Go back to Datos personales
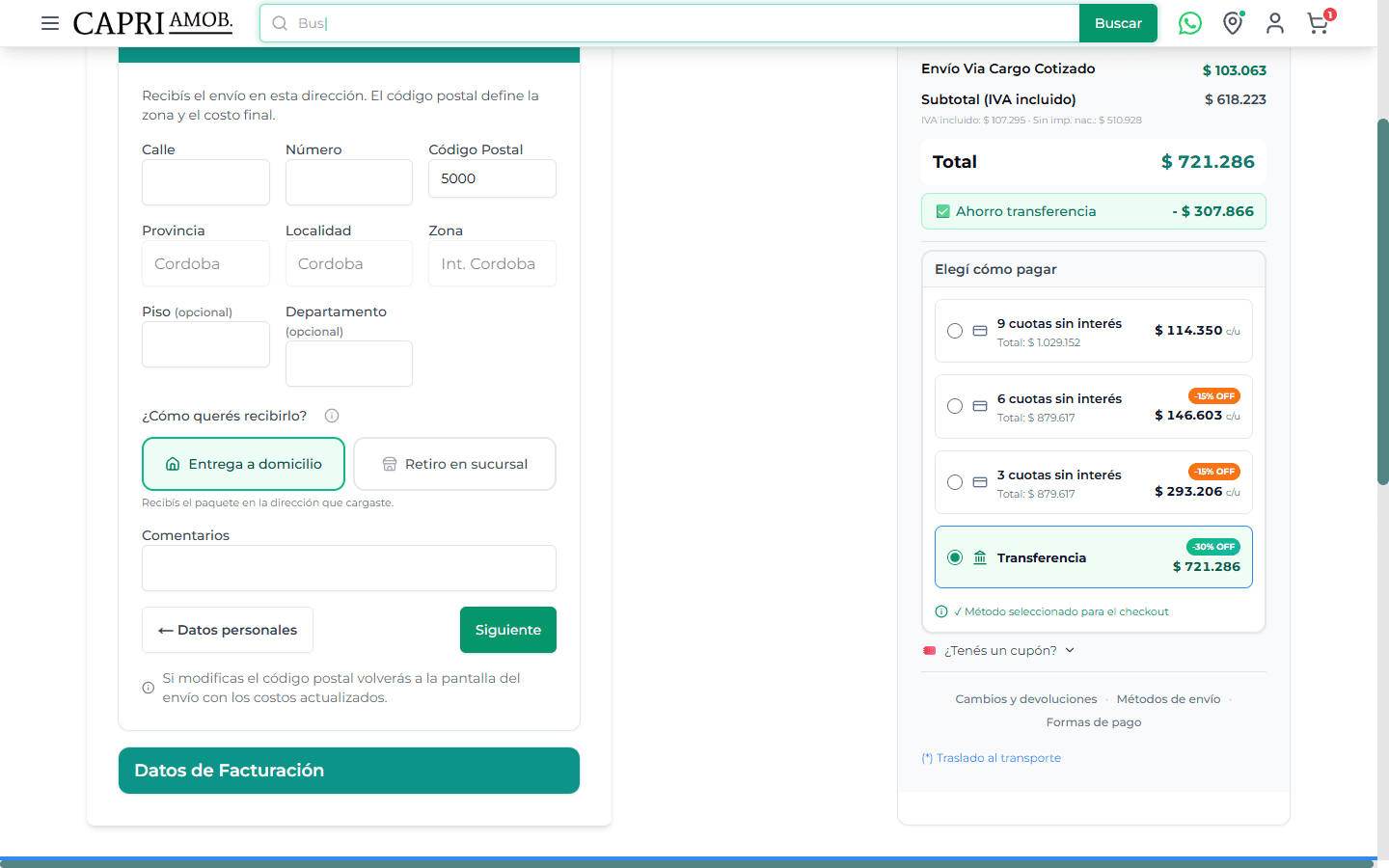This screenshot has width=1389, height=868. [228, 630]
